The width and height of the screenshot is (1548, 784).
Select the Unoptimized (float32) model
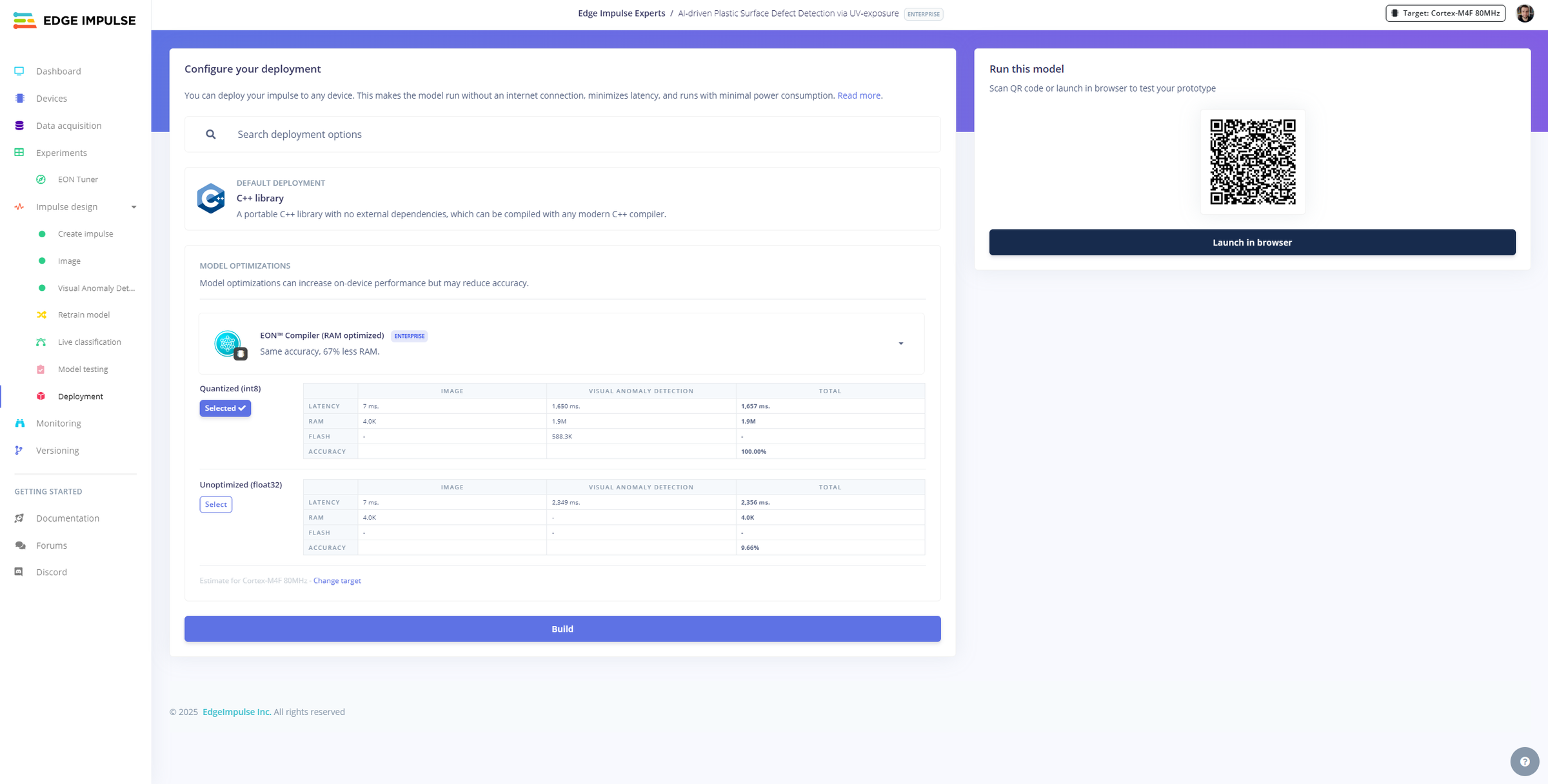coord(216,504)
